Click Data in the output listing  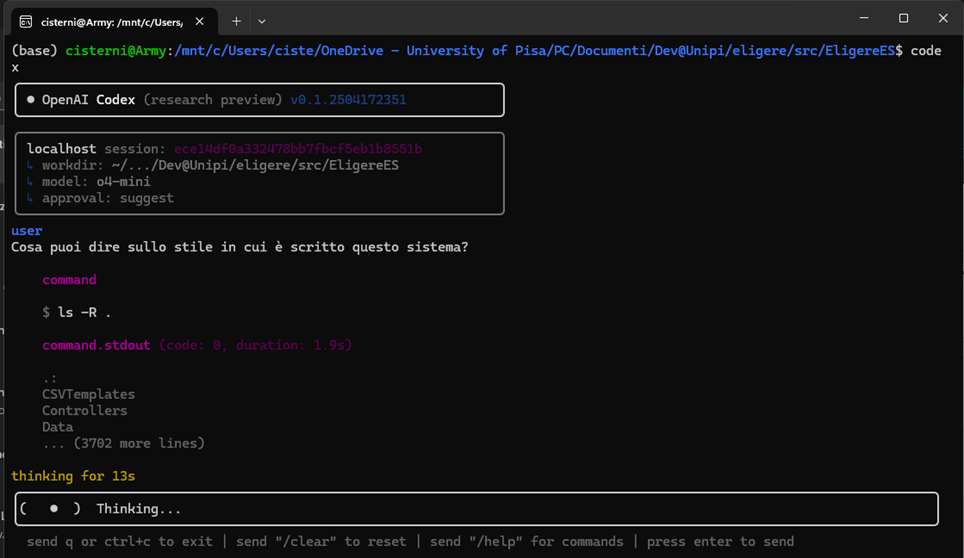point(58,426)
